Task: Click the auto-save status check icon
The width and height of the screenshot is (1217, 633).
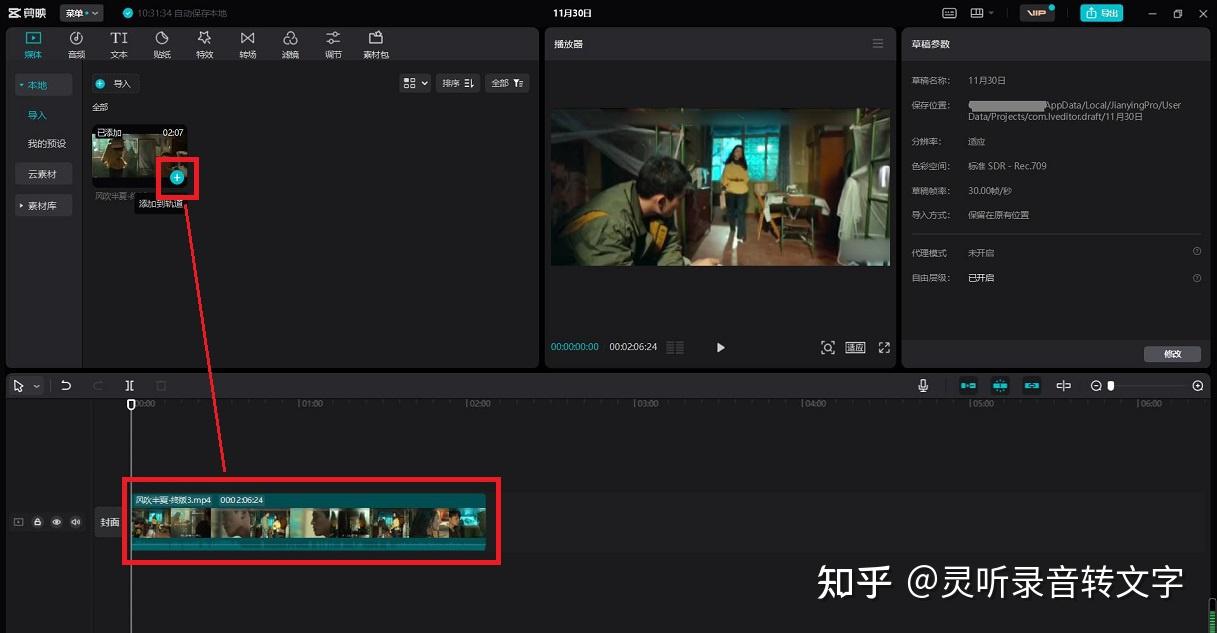Action: click(128, 13)
